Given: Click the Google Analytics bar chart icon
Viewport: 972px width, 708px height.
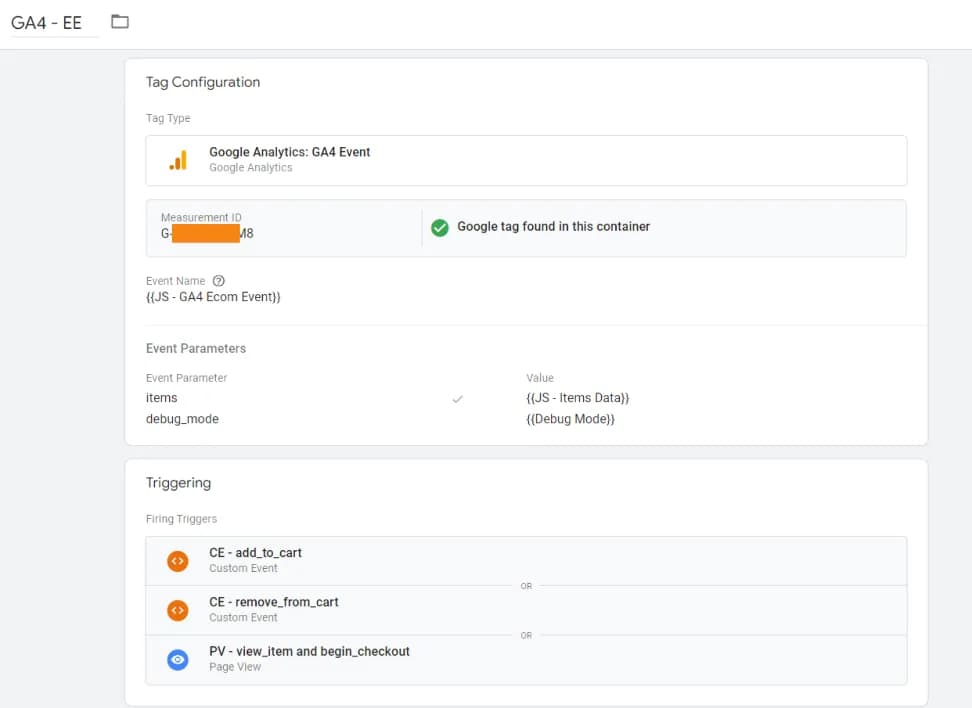Looking at the screenshot, I should [178, 161].
